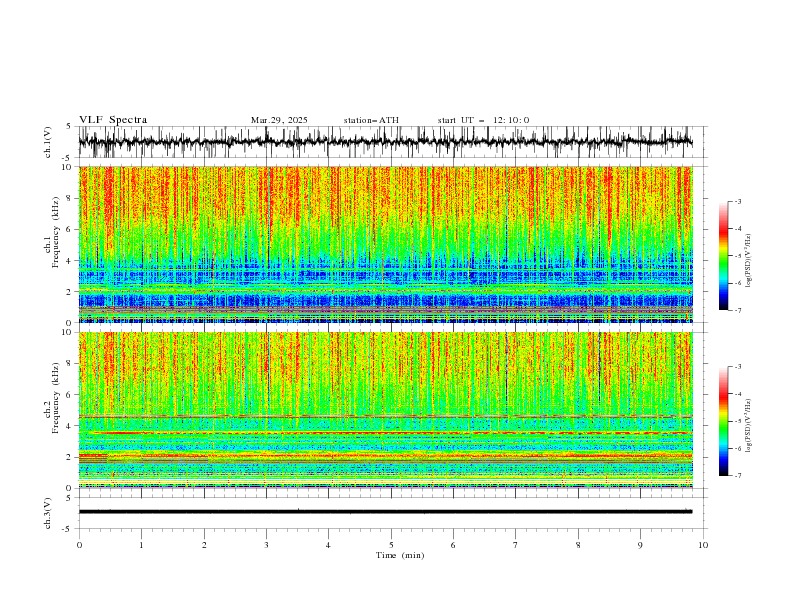The height and width of the screenshot is (612, 792).
Task: Click tick label "0" on the Time axis
Action: click(79, 545)
